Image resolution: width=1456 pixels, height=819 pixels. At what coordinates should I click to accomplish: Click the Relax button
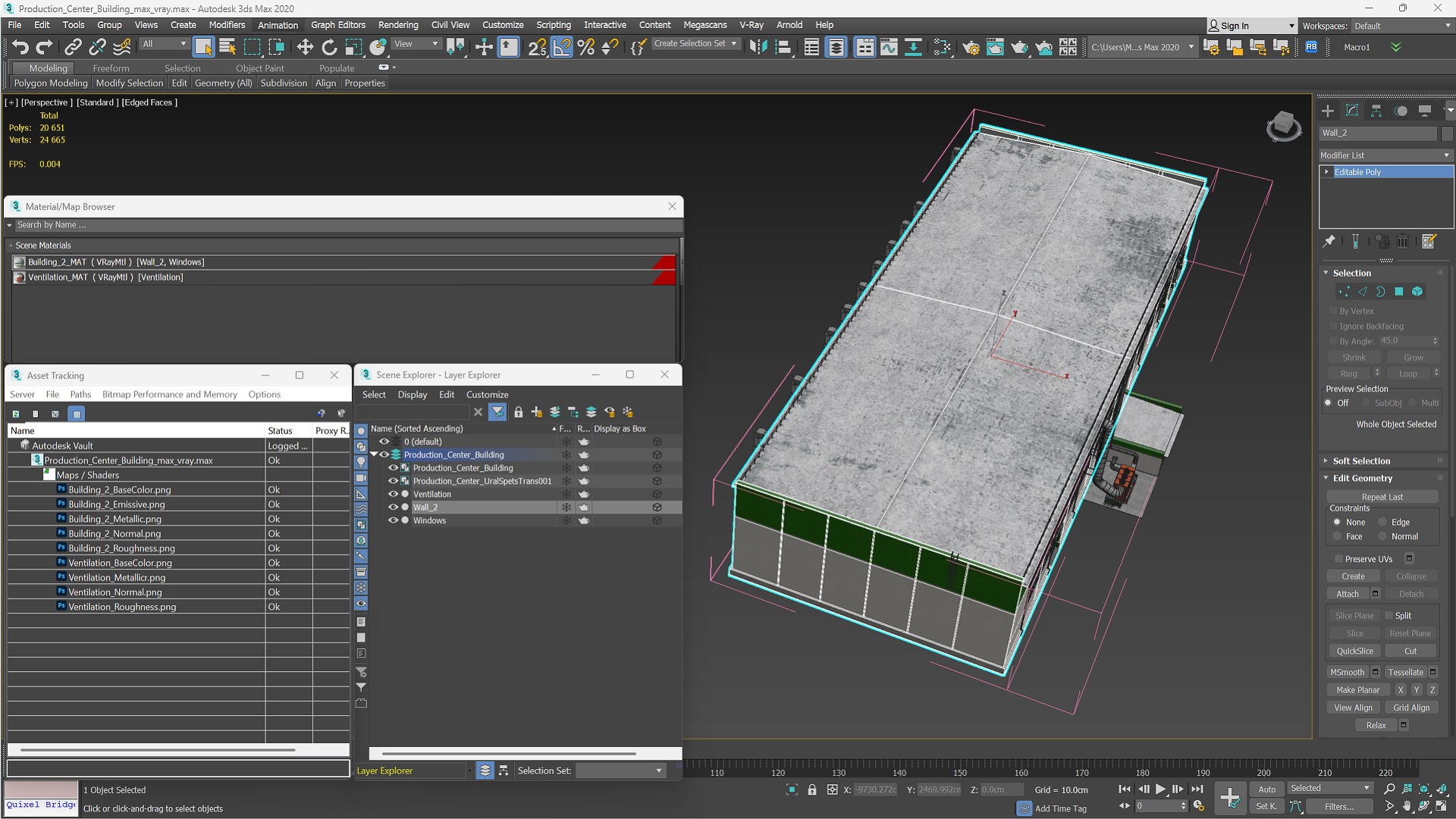click(1376, 726)
